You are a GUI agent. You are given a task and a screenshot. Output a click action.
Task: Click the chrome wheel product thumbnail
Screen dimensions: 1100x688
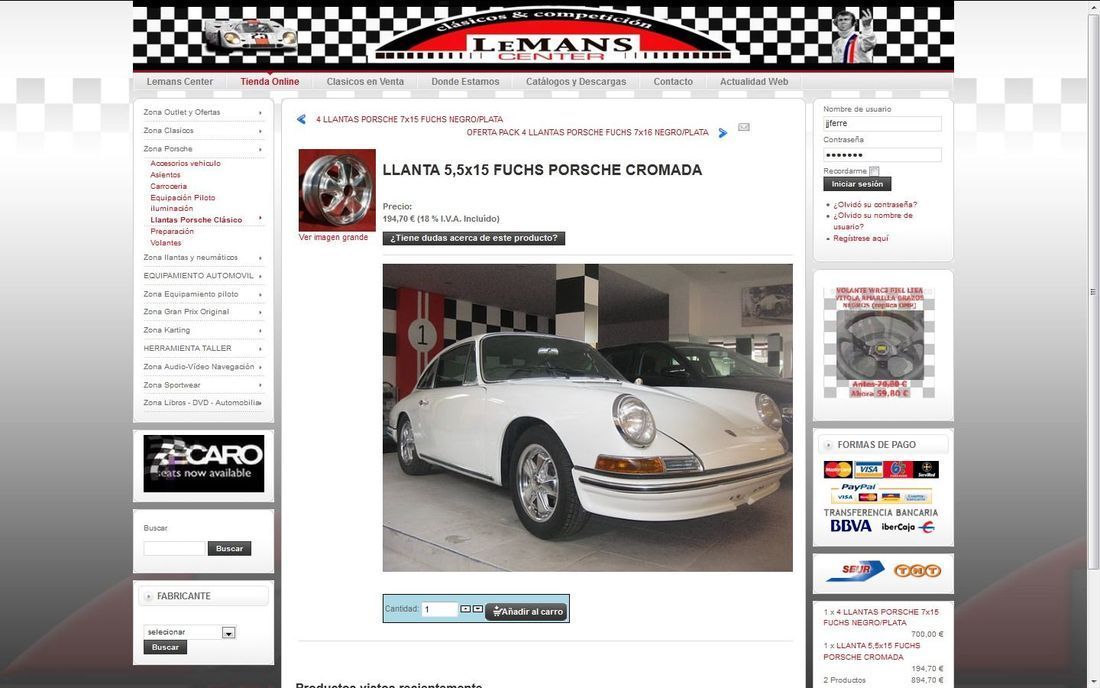click(337, 190)
